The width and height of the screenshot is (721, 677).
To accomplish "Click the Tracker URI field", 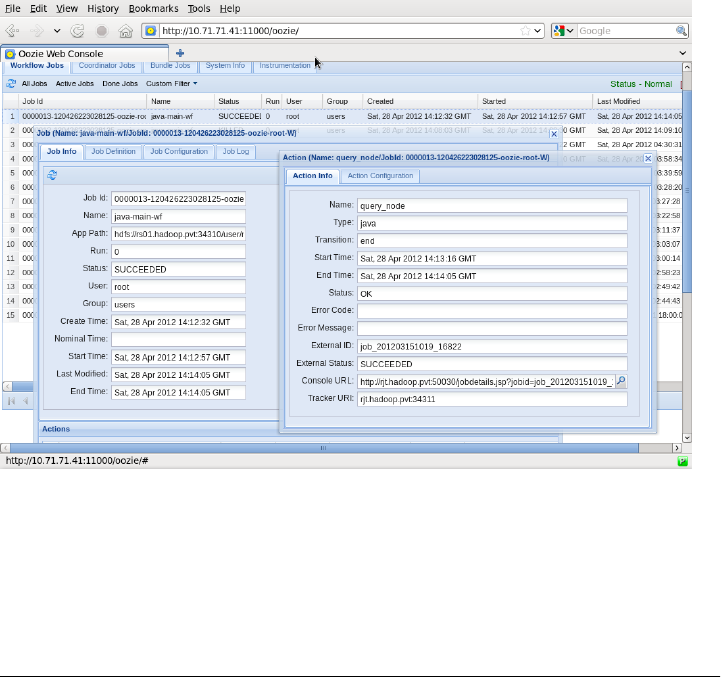I will [492, 399].
